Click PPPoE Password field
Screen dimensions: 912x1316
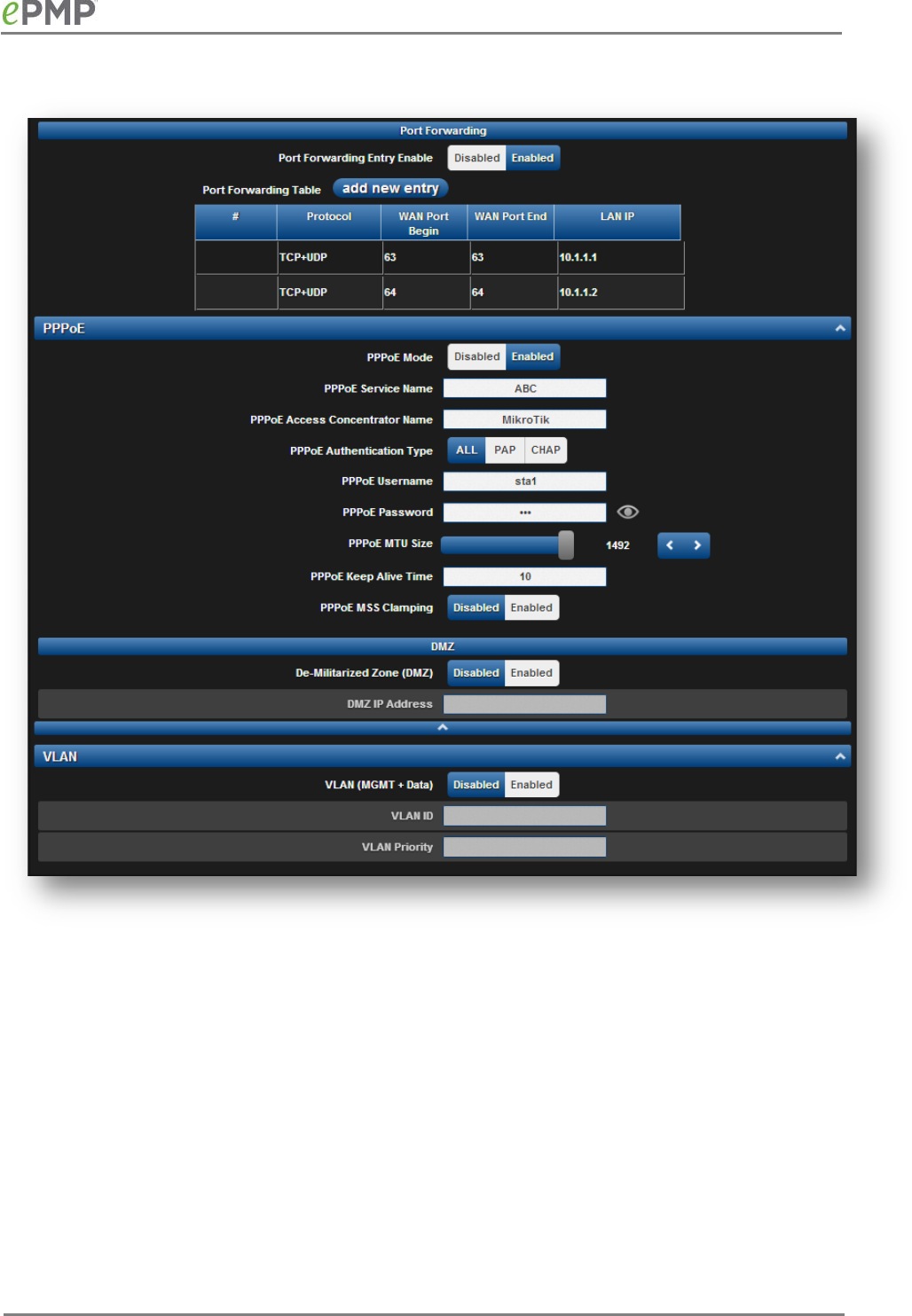click(x=524, y=513)
